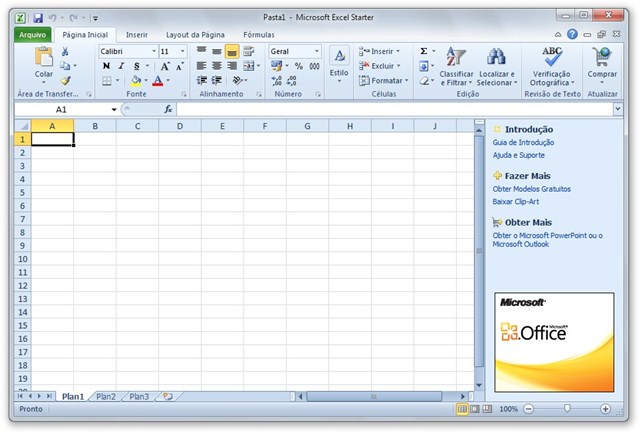The image size is (640, 434).
Task: Open the blue help question mark
Action: coord(572,34)
